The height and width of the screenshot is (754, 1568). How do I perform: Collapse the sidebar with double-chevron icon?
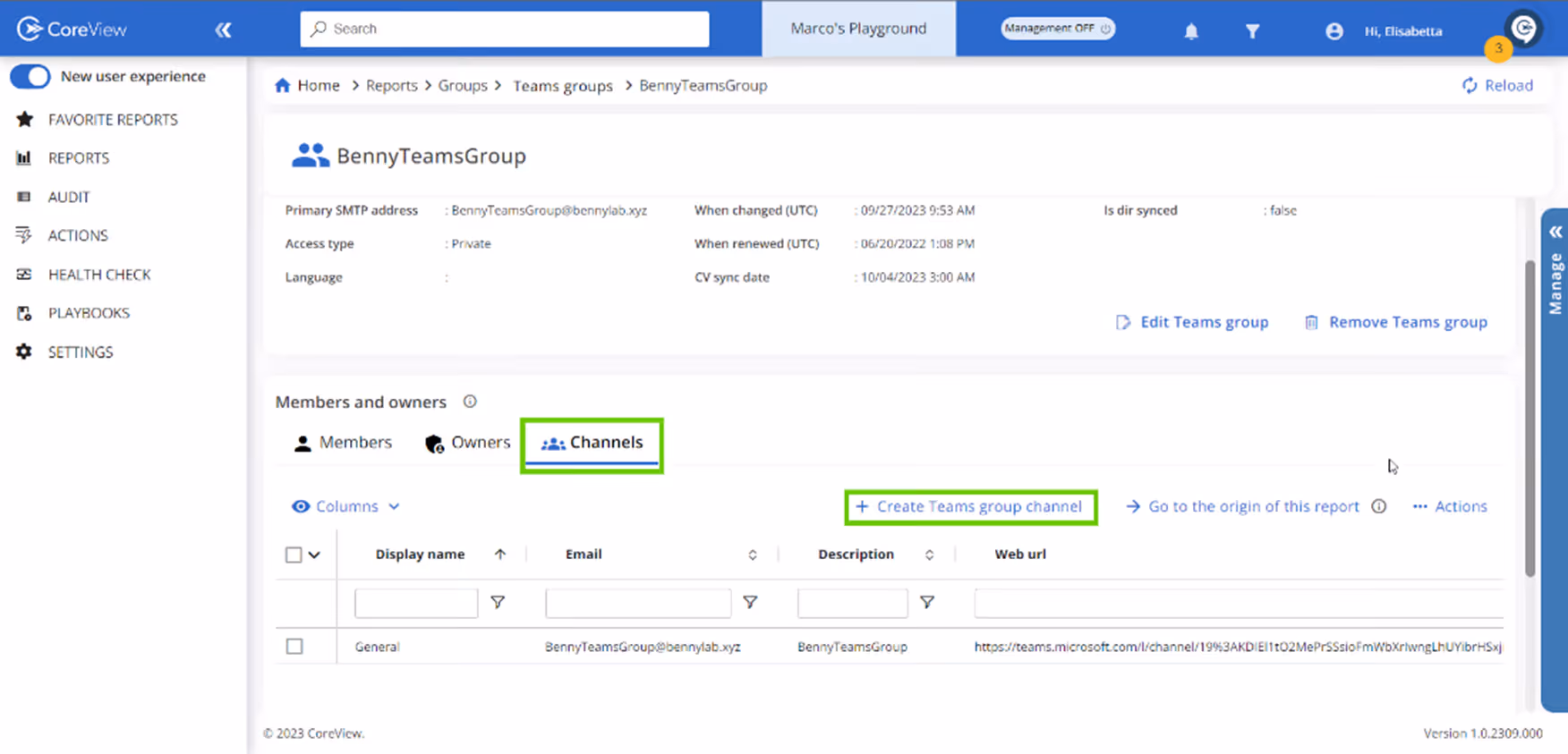223,30
